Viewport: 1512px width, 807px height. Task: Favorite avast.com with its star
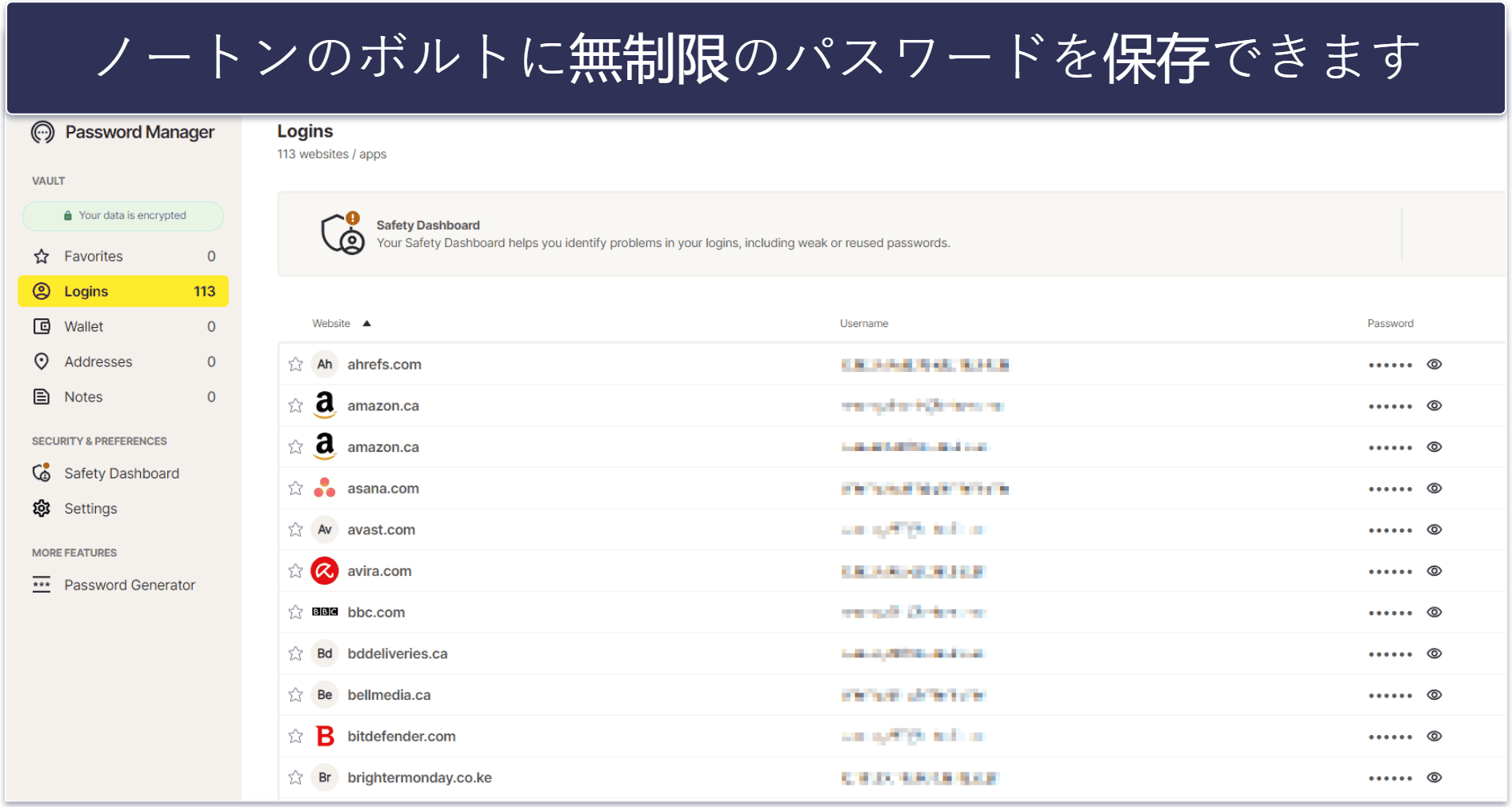pyautogui.click(x=295, y=529)
